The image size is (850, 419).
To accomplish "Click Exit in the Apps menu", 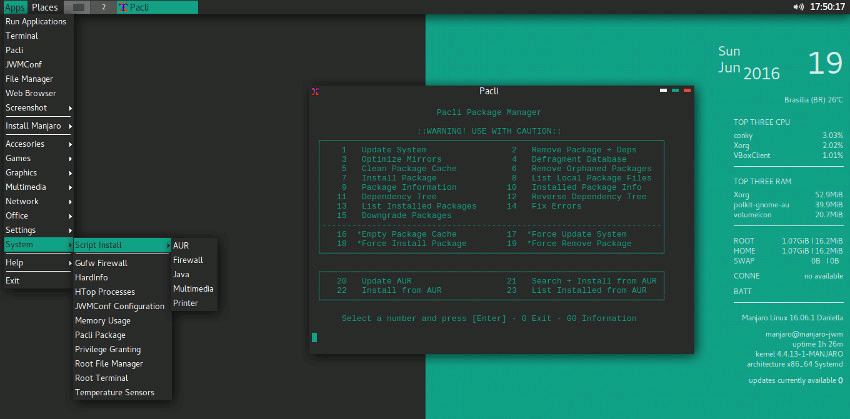I will click(12, 280).
